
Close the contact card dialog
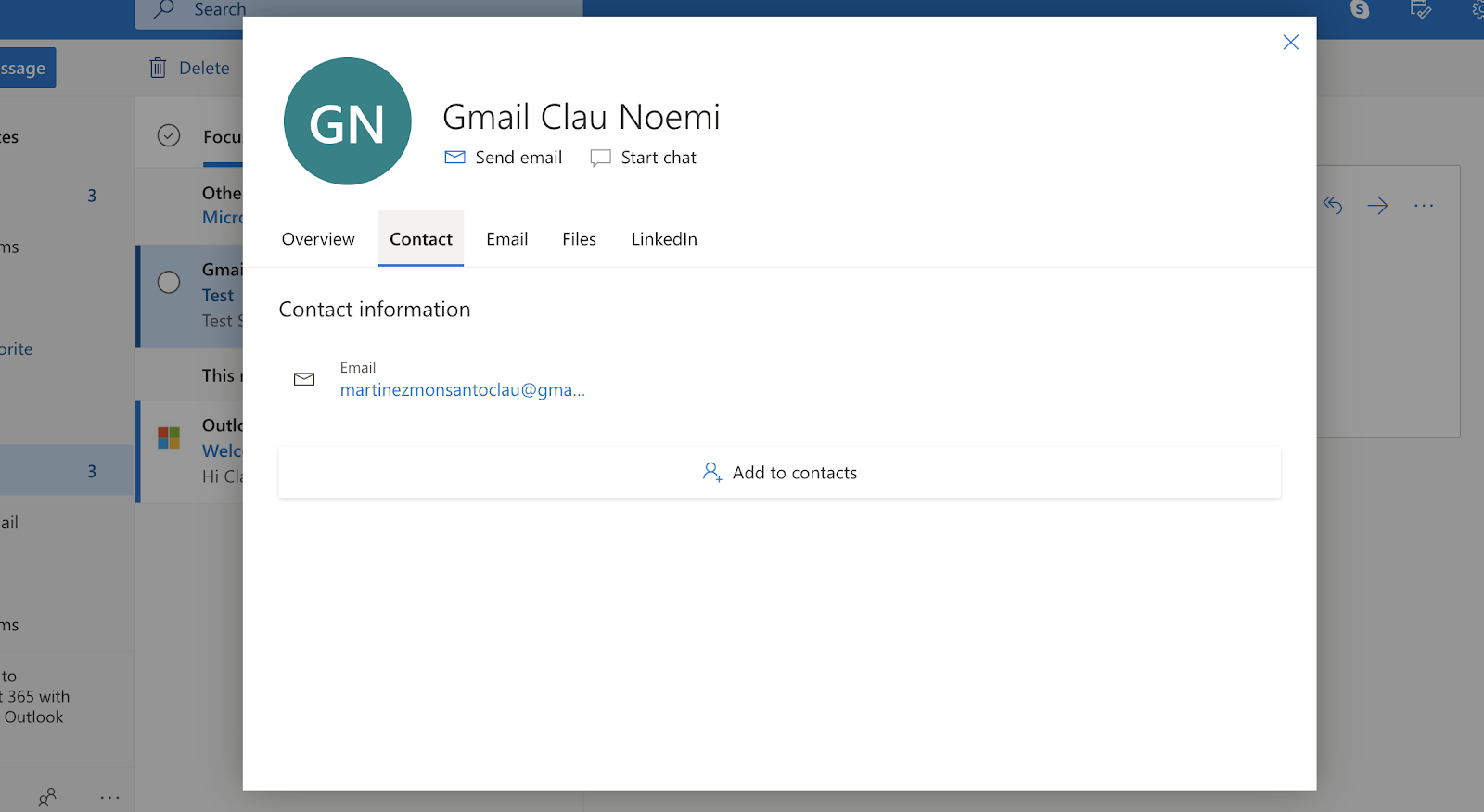(1290, 43)
